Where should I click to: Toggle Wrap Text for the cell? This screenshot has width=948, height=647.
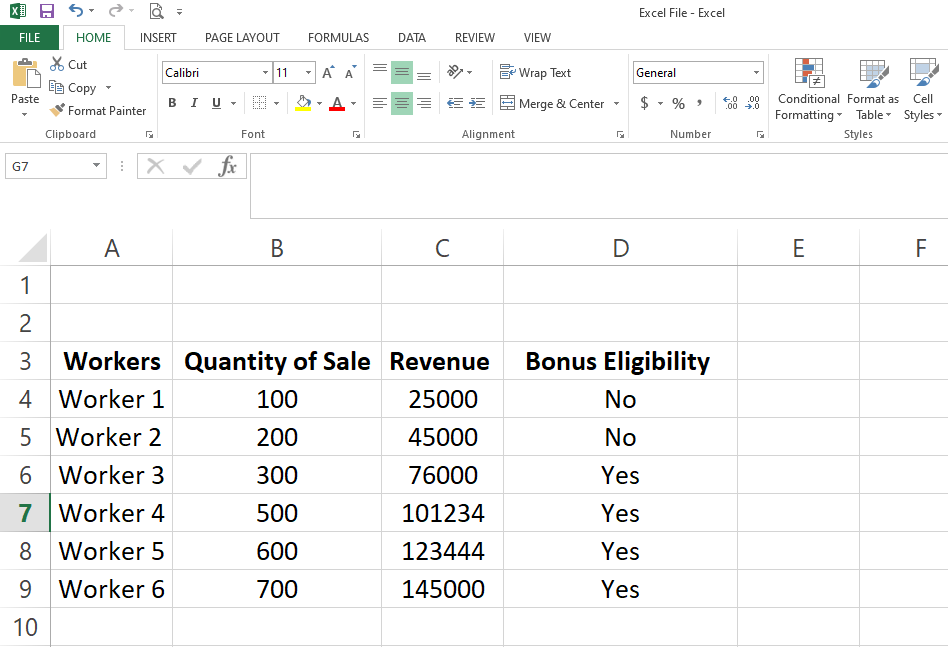click(535, 73)
